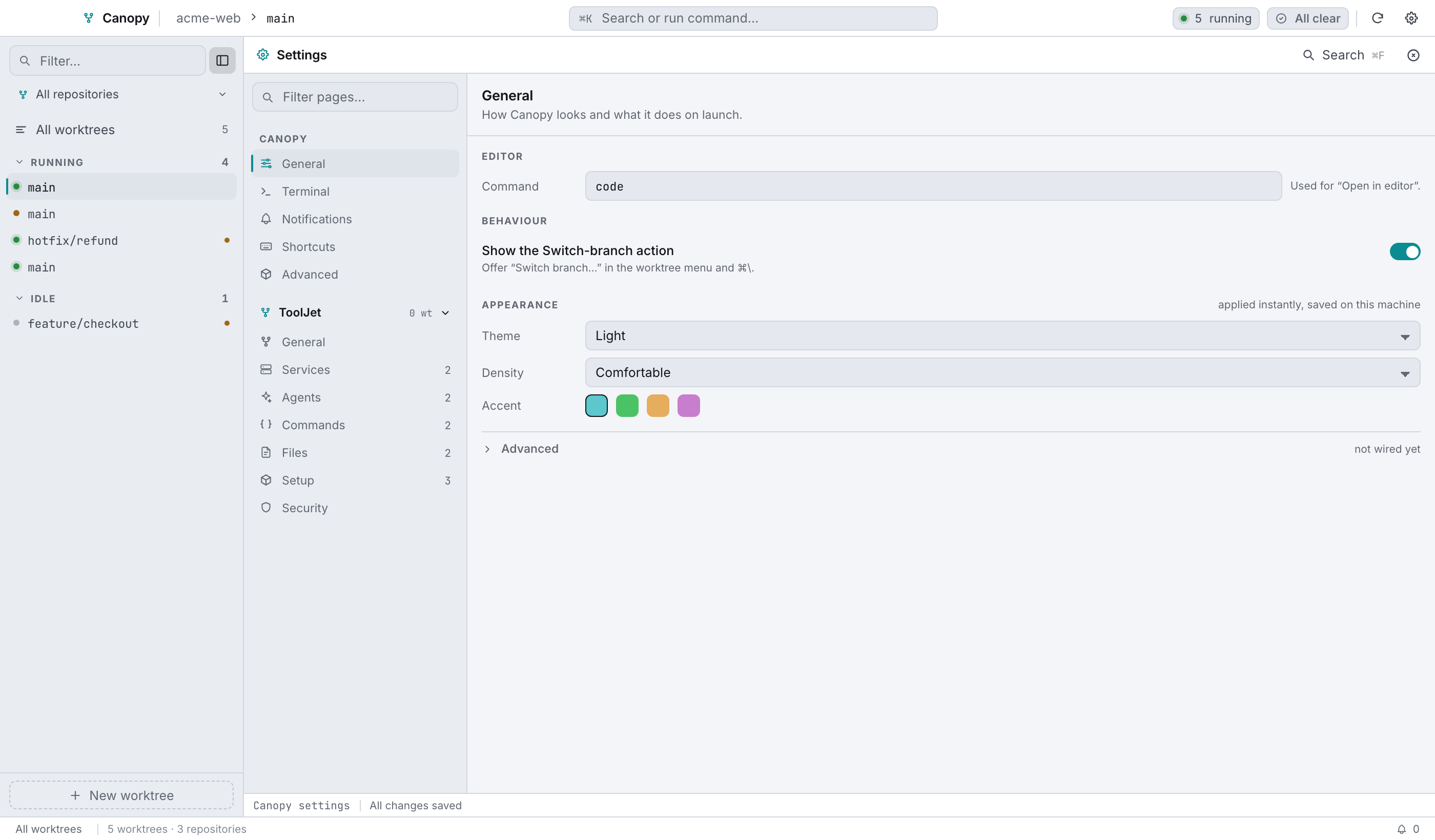This screenshot has height=840, width=1435.
Task: Click the Search button in Settings header
Action: coord(1344,55)
